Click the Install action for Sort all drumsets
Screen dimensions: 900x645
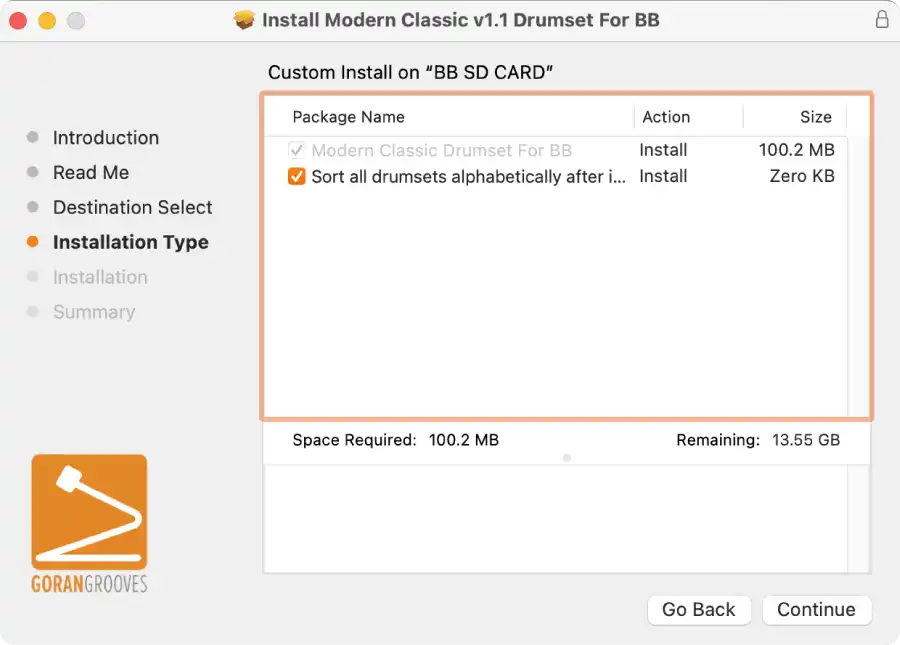click(x=663, y=176)
